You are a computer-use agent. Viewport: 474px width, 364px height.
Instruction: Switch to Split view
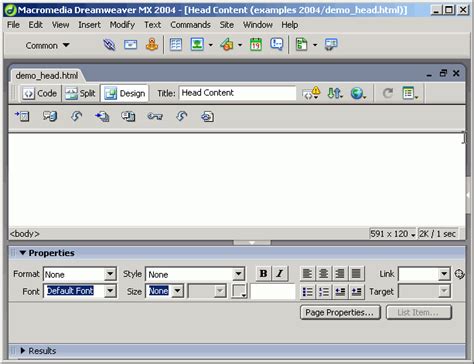pos(80,94)
